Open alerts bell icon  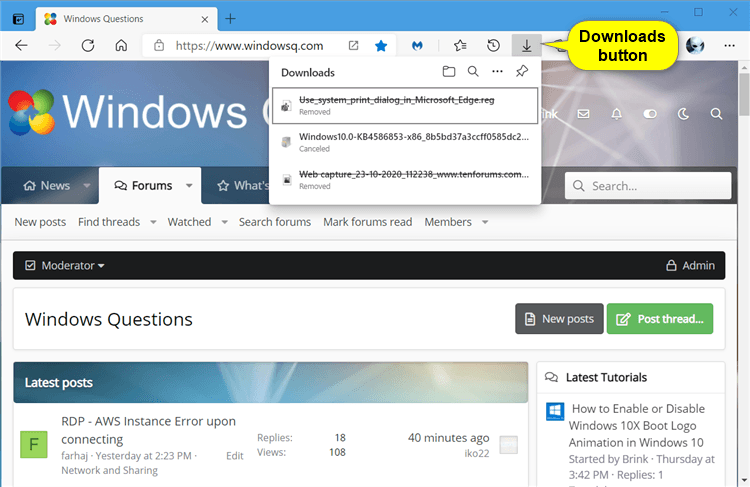617,114
